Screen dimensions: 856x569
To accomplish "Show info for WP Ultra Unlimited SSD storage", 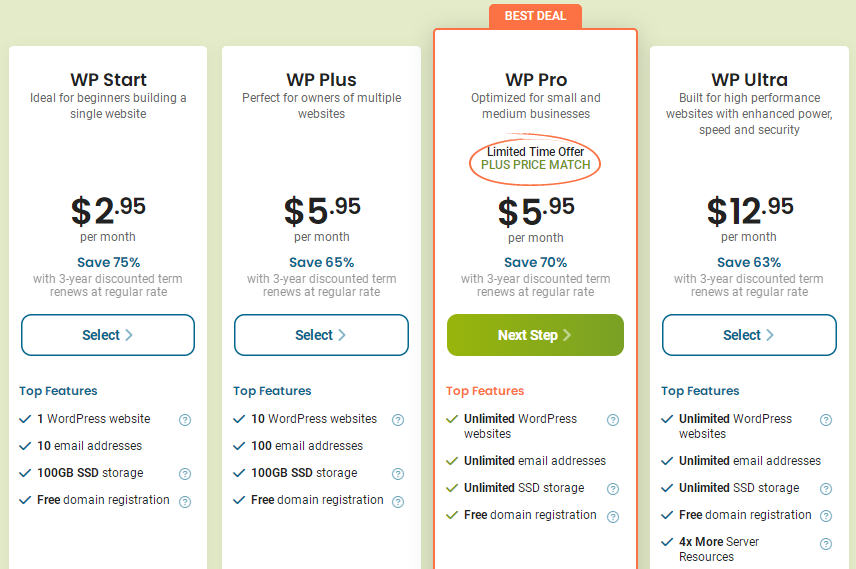I will [x=826, y=489].
